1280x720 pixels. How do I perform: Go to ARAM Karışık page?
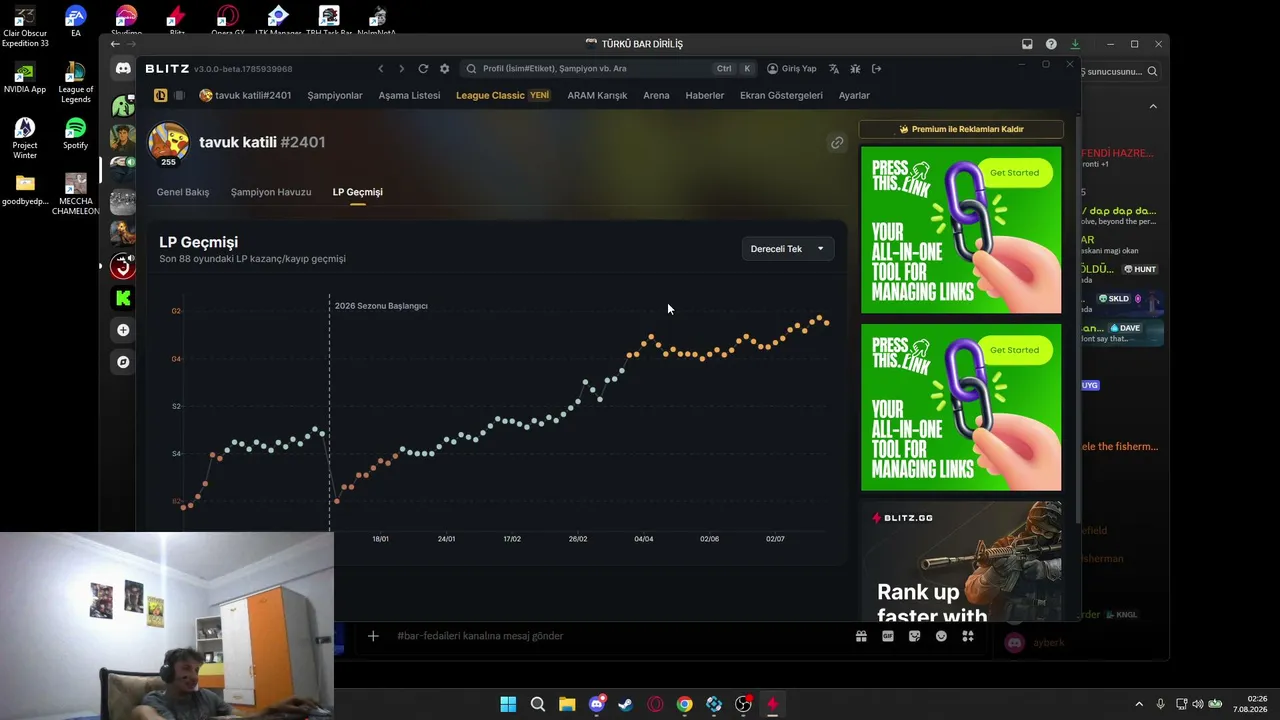(597, 95)
